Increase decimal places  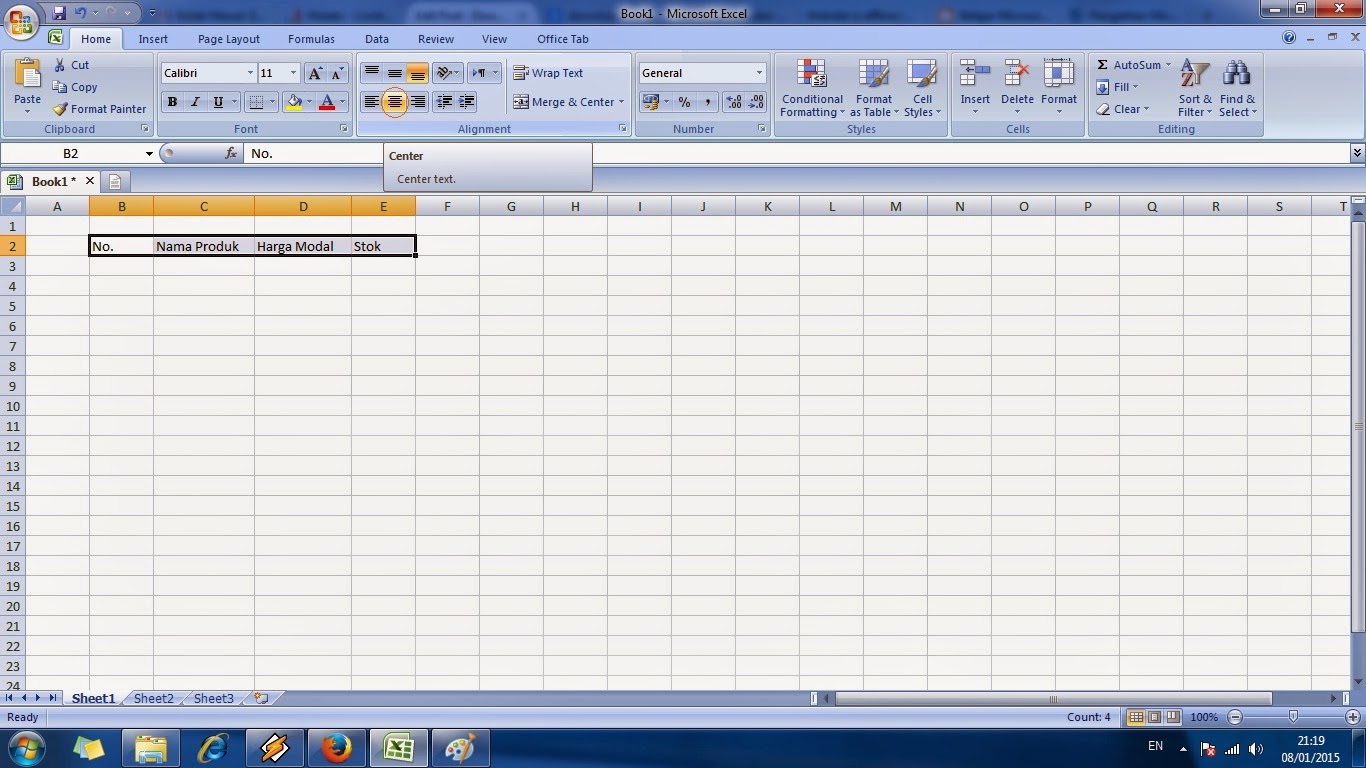734,102
